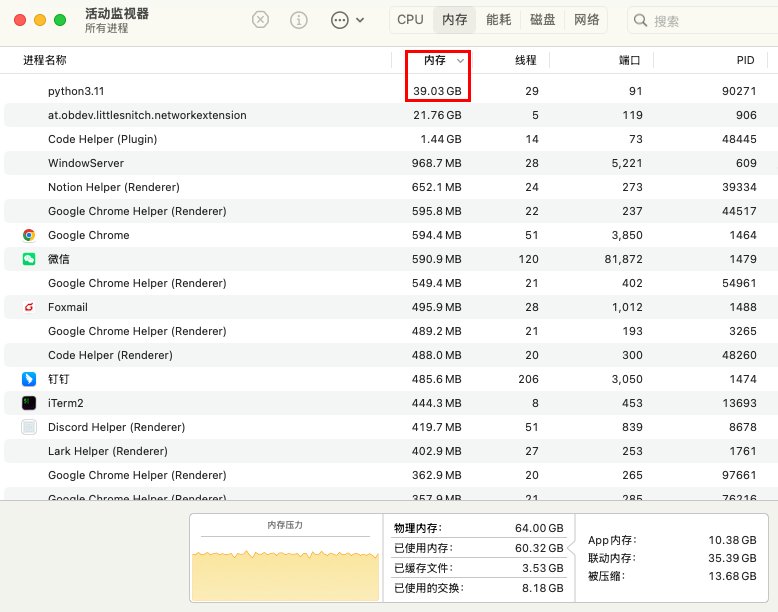Select the 微信 process name
The image size is (778, 612).
[59, 259]
